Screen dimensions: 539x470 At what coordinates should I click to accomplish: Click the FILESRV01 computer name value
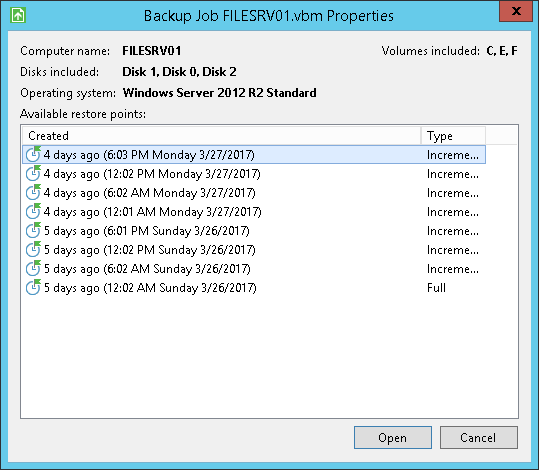pos(152,51)
